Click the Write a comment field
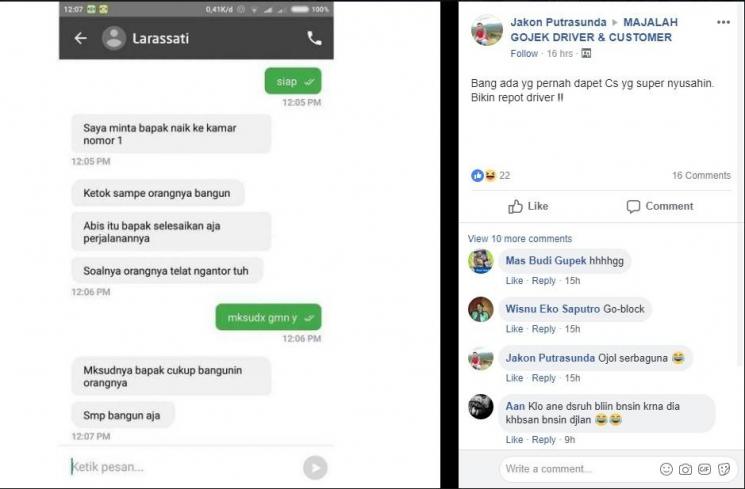The height and width of the screenshot is (489, 745). tap(577, 469)
